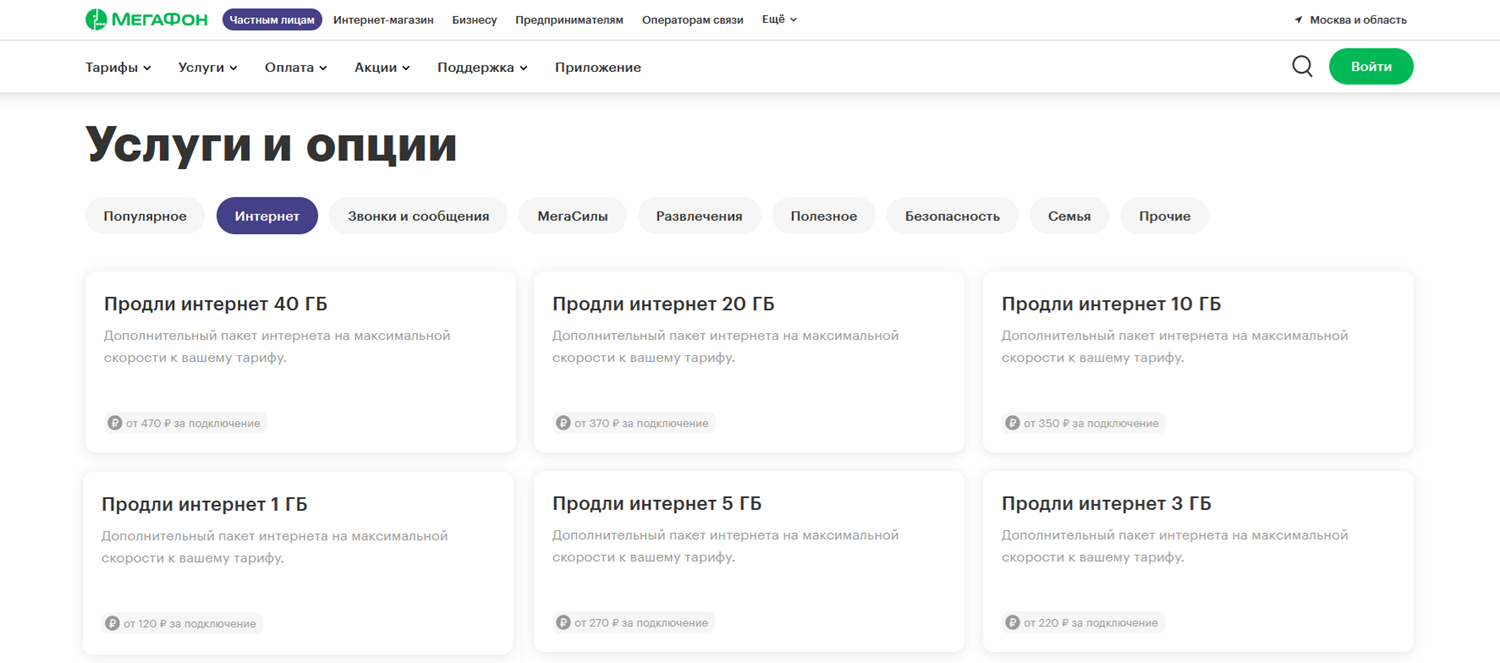Switch to Безопасность tab
This screenshot has width=1500, height=663.
(x=952, y=216)
